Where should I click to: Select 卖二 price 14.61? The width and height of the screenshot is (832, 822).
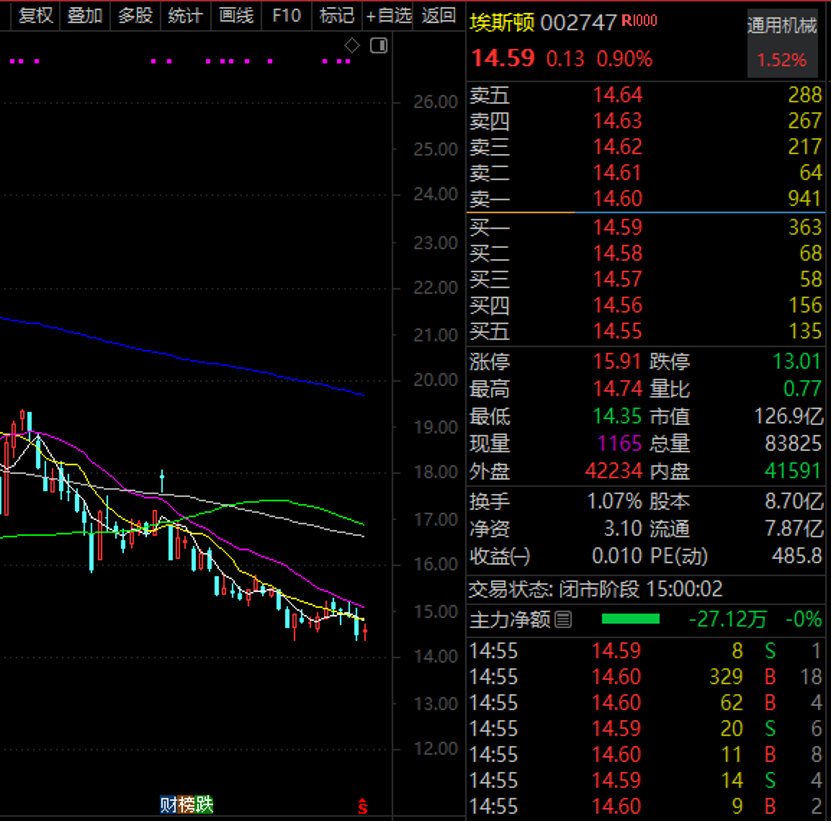[618, 173]
